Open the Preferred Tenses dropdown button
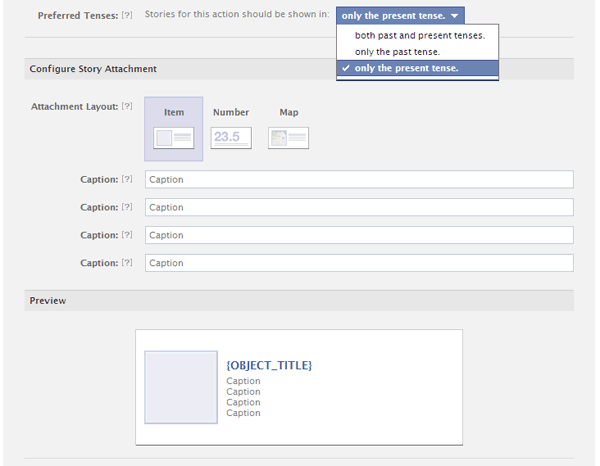This screenshot has width=600, height=466. [400, 16]
